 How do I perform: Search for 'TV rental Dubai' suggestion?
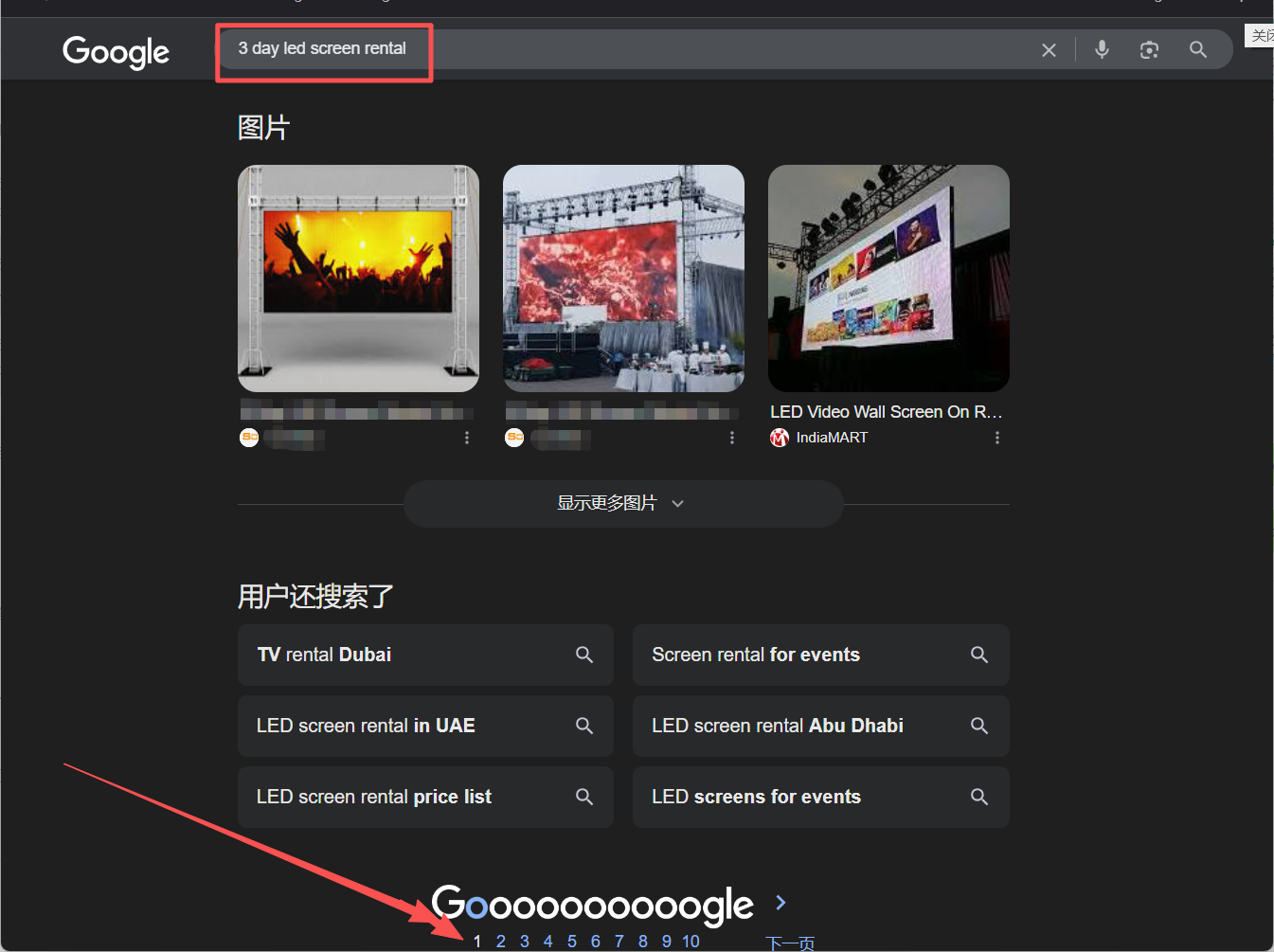[x=425, y=655]
